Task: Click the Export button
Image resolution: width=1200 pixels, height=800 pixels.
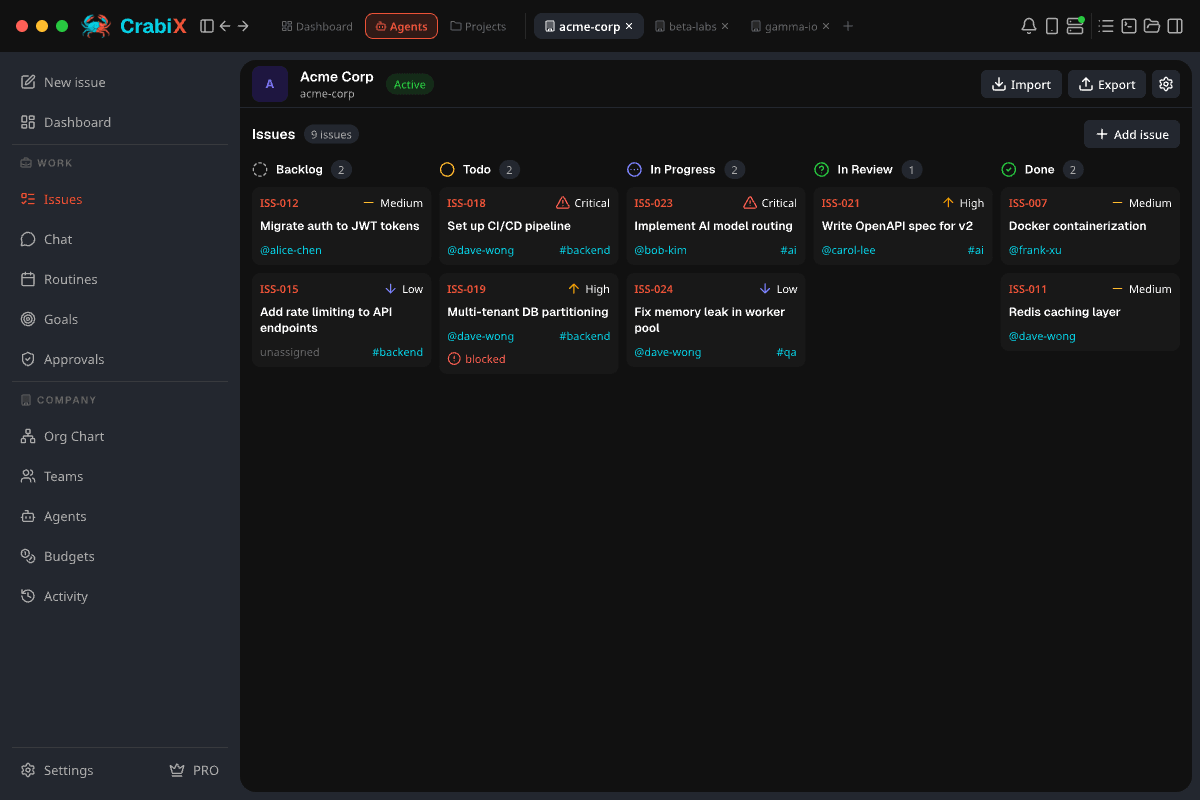Action: 1107,84
